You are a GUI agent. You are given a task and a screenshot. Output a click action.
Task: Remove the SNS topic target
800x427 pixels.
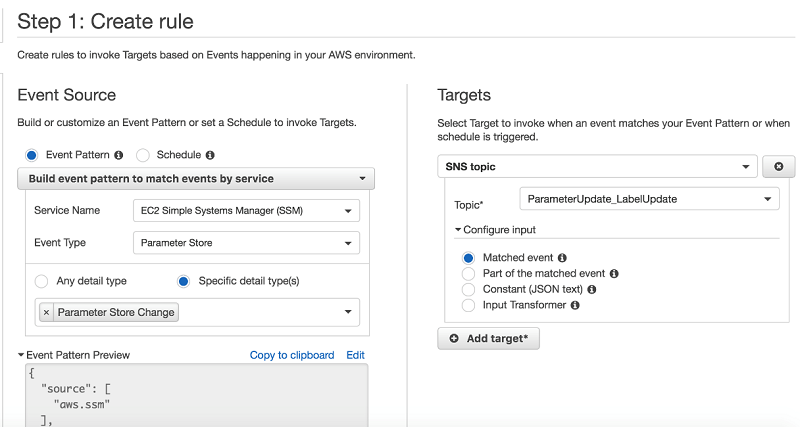pyautogui.click(x=778, y=166)
